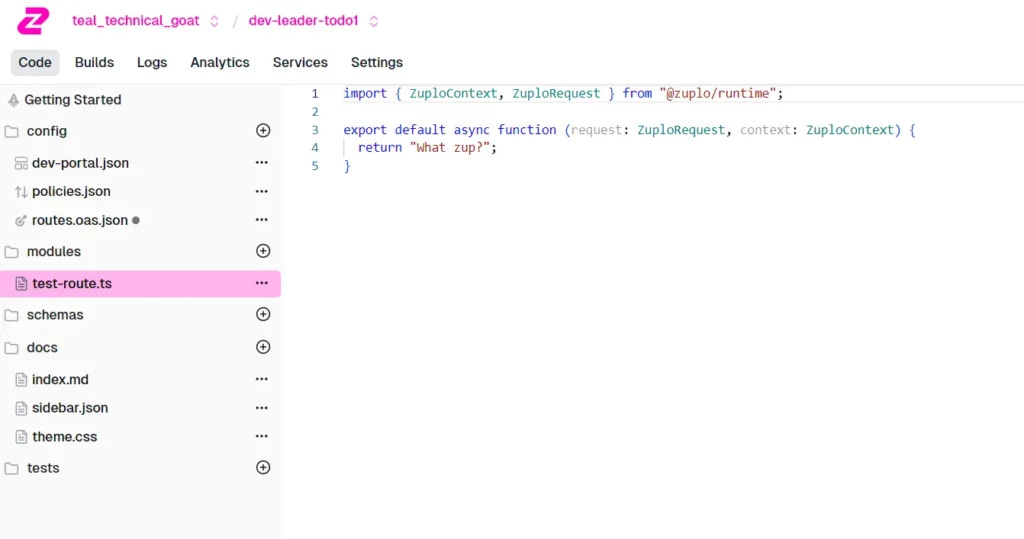This screenshot has height=539, width=1024.
Task: Open the Logs tab
Action: coord(152,62)
